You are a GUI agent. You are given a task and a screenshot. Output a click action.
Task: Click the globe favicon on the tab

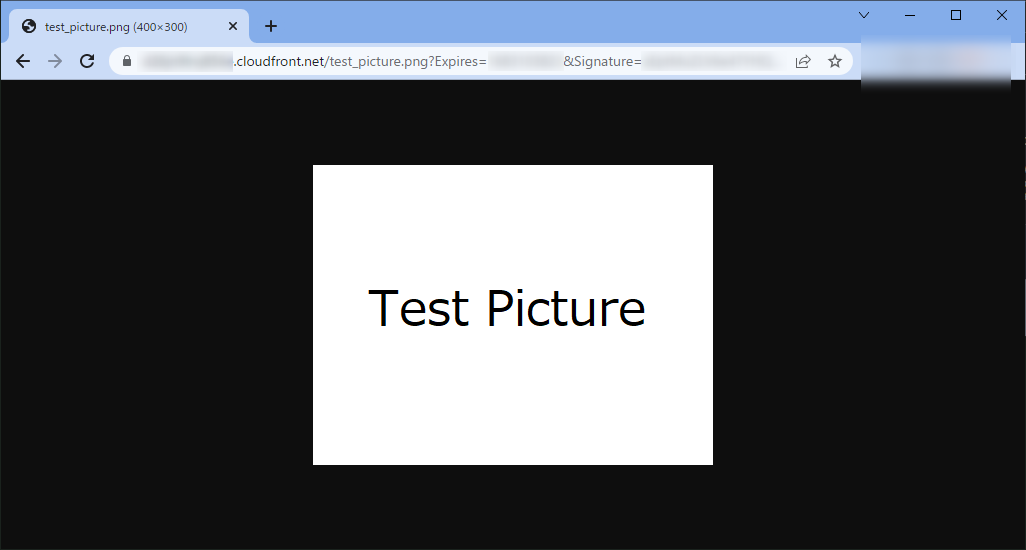29,27
